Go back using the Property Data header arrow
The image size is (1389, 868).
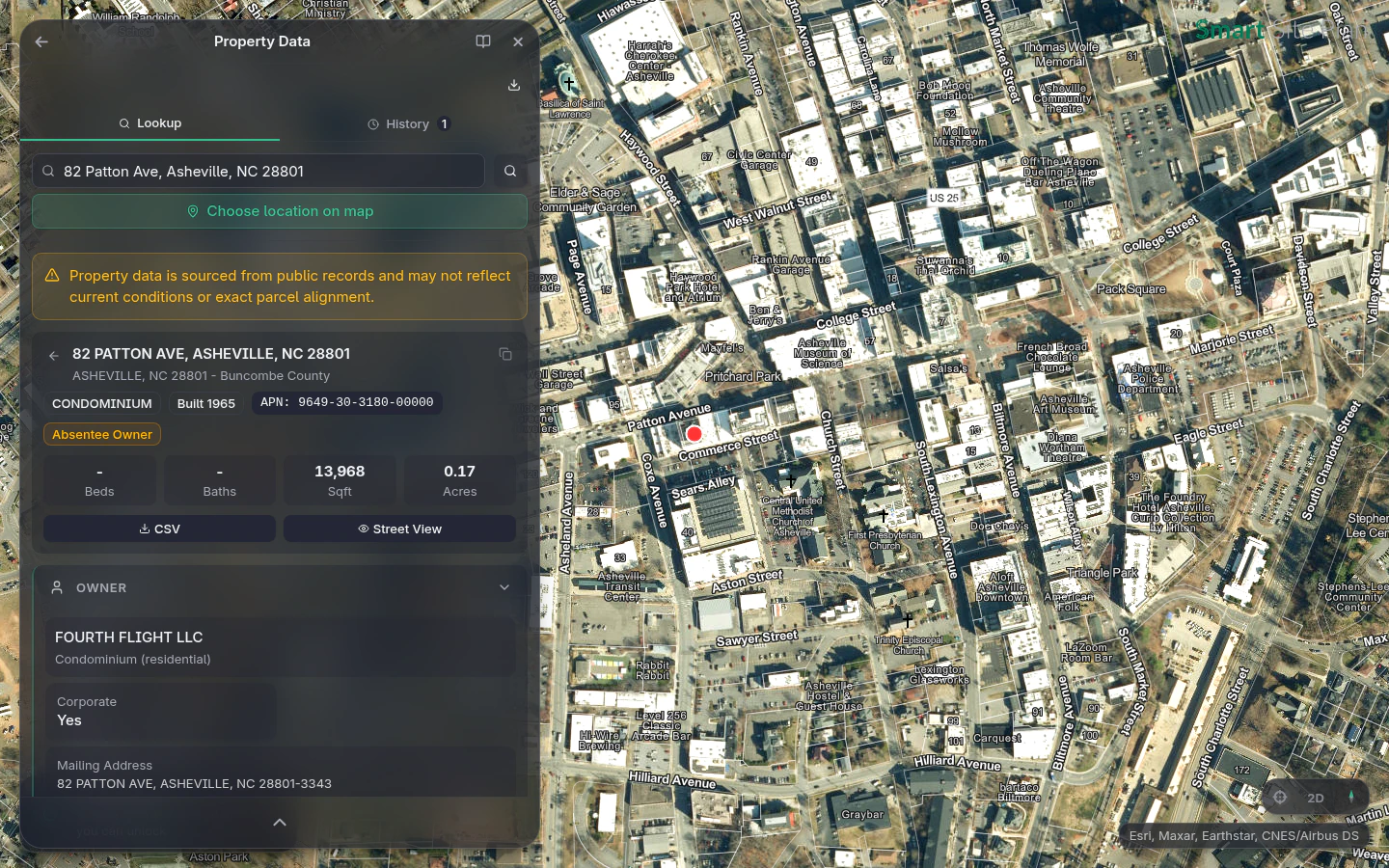[41, 41]
